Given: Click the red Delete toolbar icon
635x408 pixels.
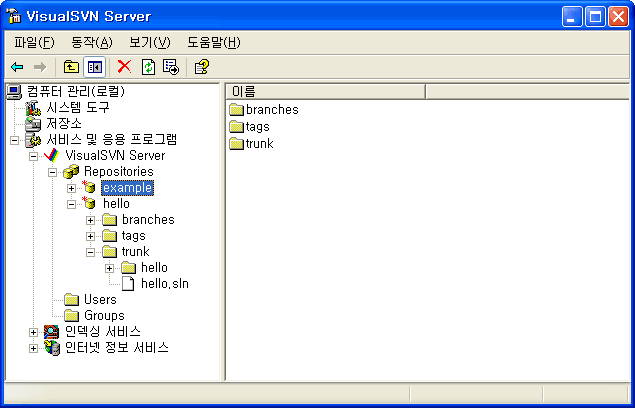Looking at the screenshot, I should click(x=124, y=67).
